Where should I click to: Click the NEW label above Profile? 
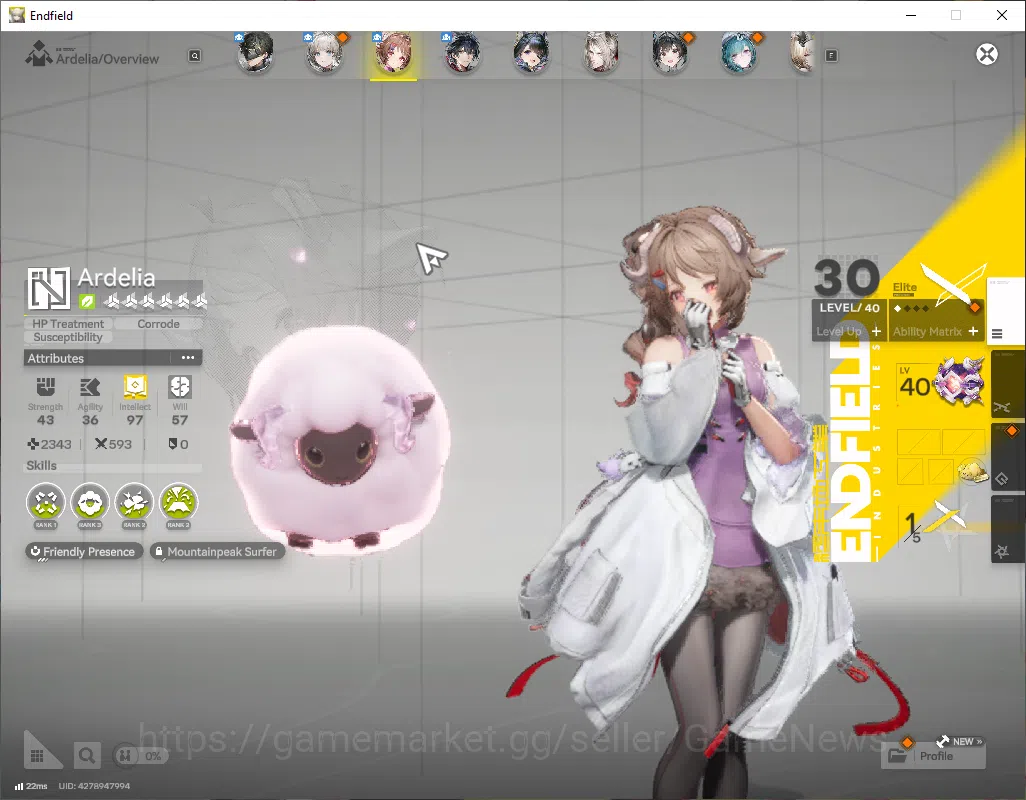963,742
